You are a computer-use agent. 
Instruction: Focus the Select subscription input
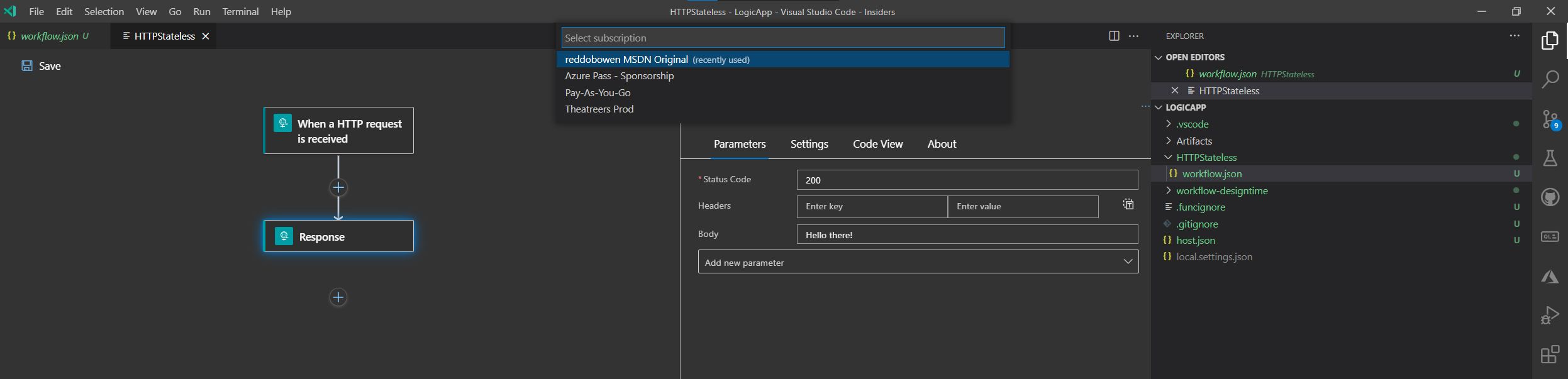point(782,38)
